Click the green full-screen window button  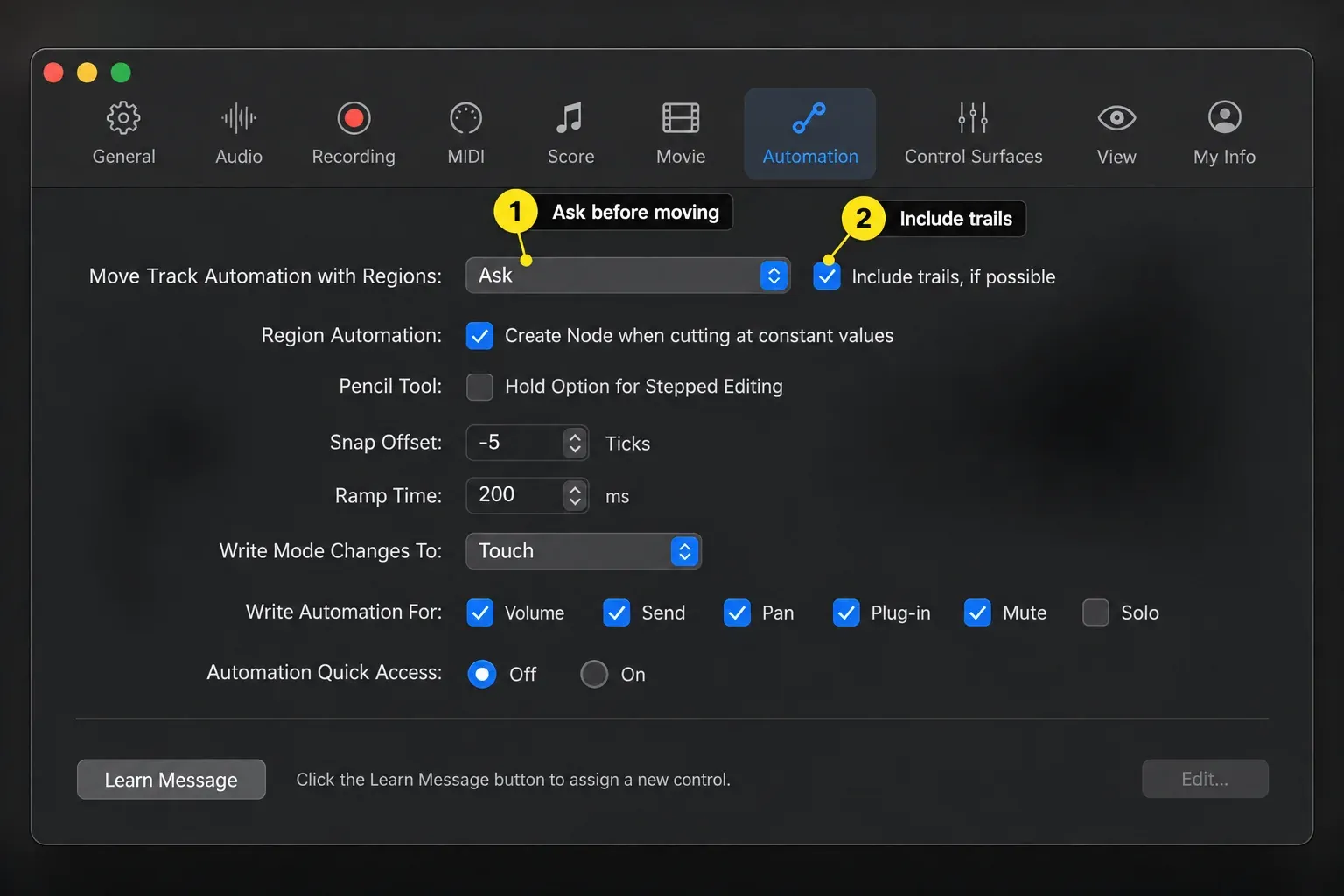coord(121,73)
